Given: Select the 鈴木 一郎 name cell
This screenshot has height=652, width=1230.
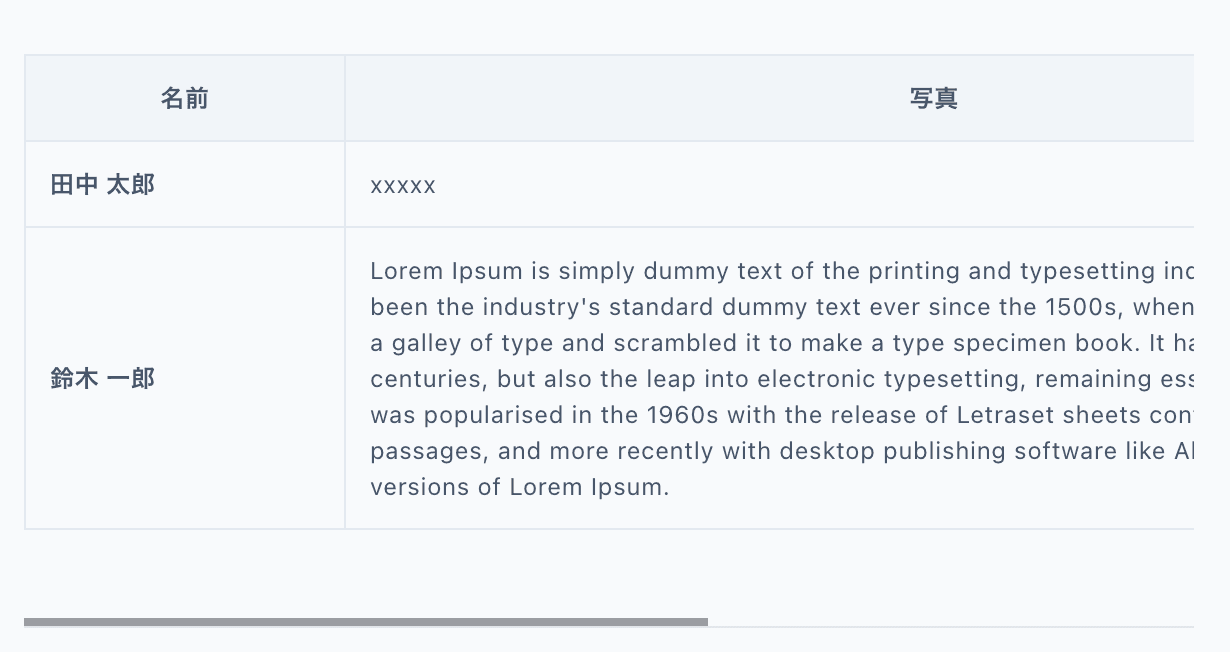Looking at the screenshot, I should 103,379.
